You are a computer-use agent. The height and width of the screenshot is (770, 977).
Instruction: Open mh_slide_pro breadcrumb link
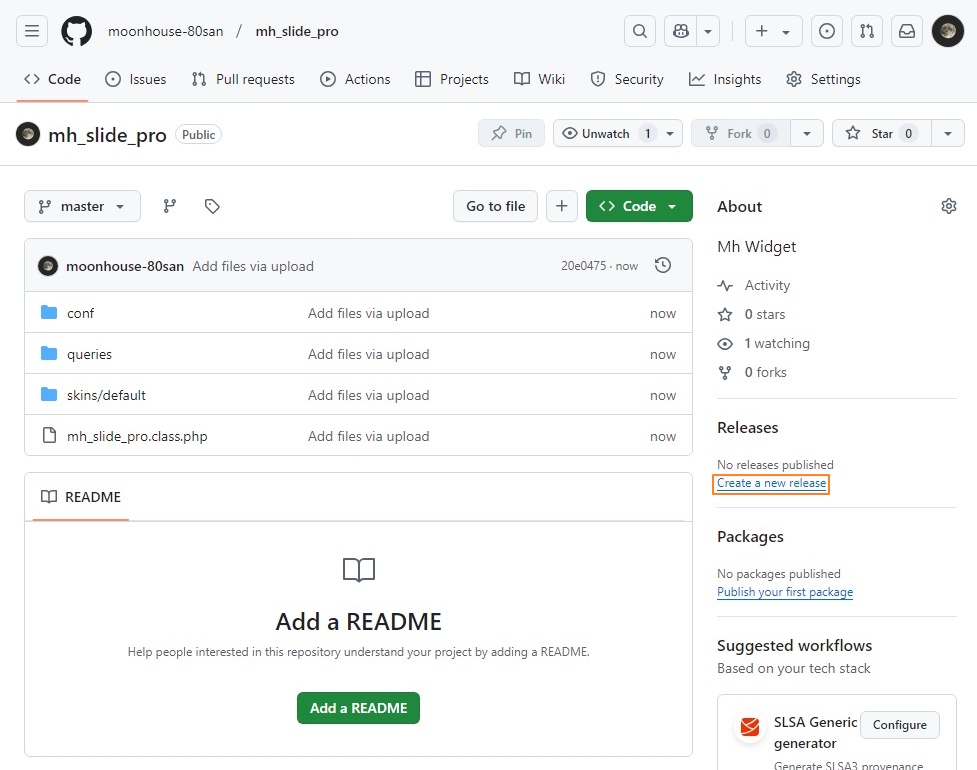297,31
